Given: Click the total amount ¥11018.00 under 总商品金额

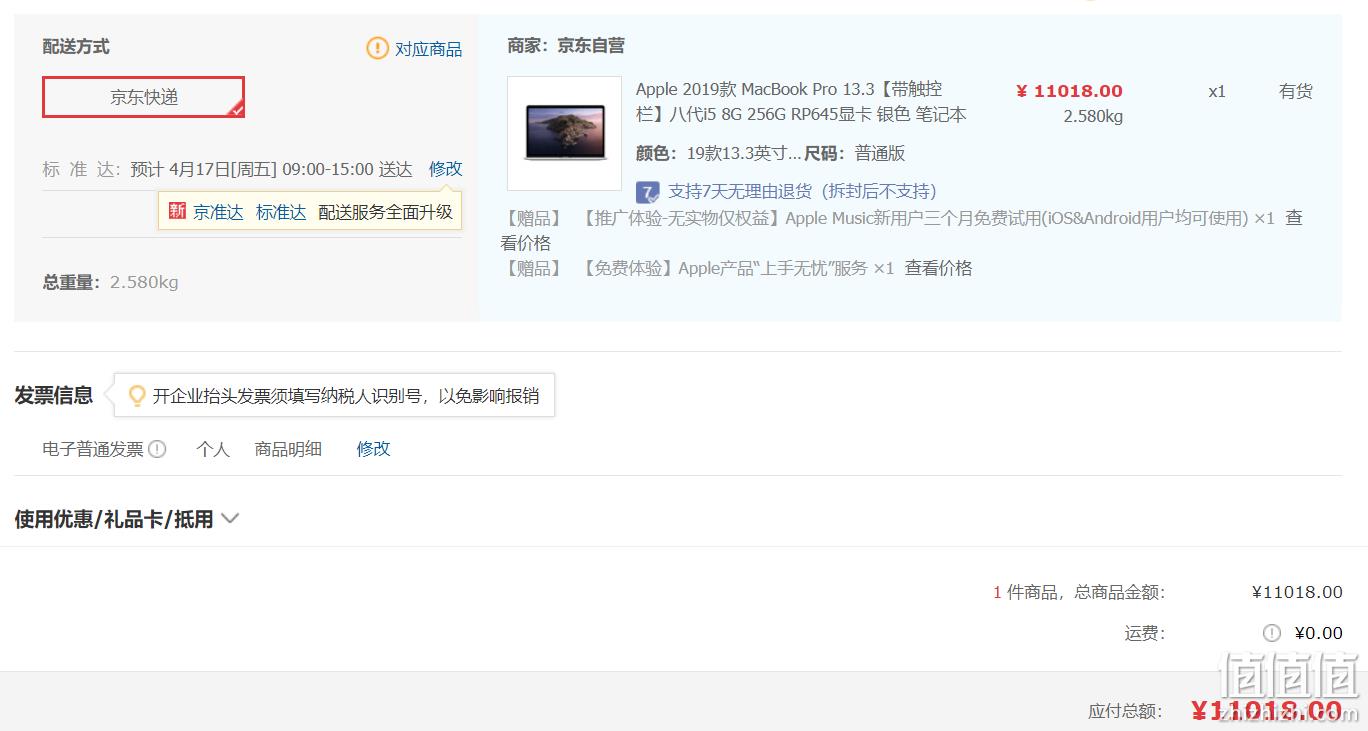Looking at the screenshot, I should [1297, 592].
